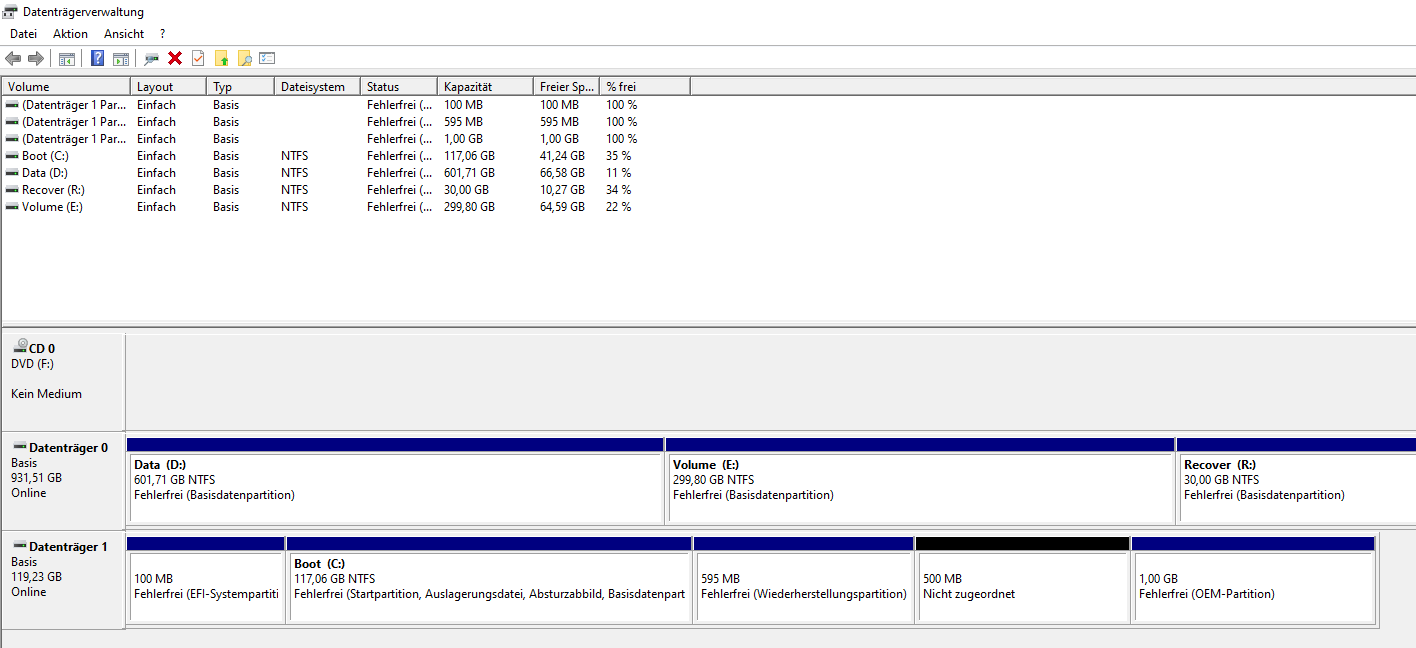Click the 931,51 GB disk size text
Image resolution: width=1416 pixels, height=648 pixels.
[x=36, y=478]
